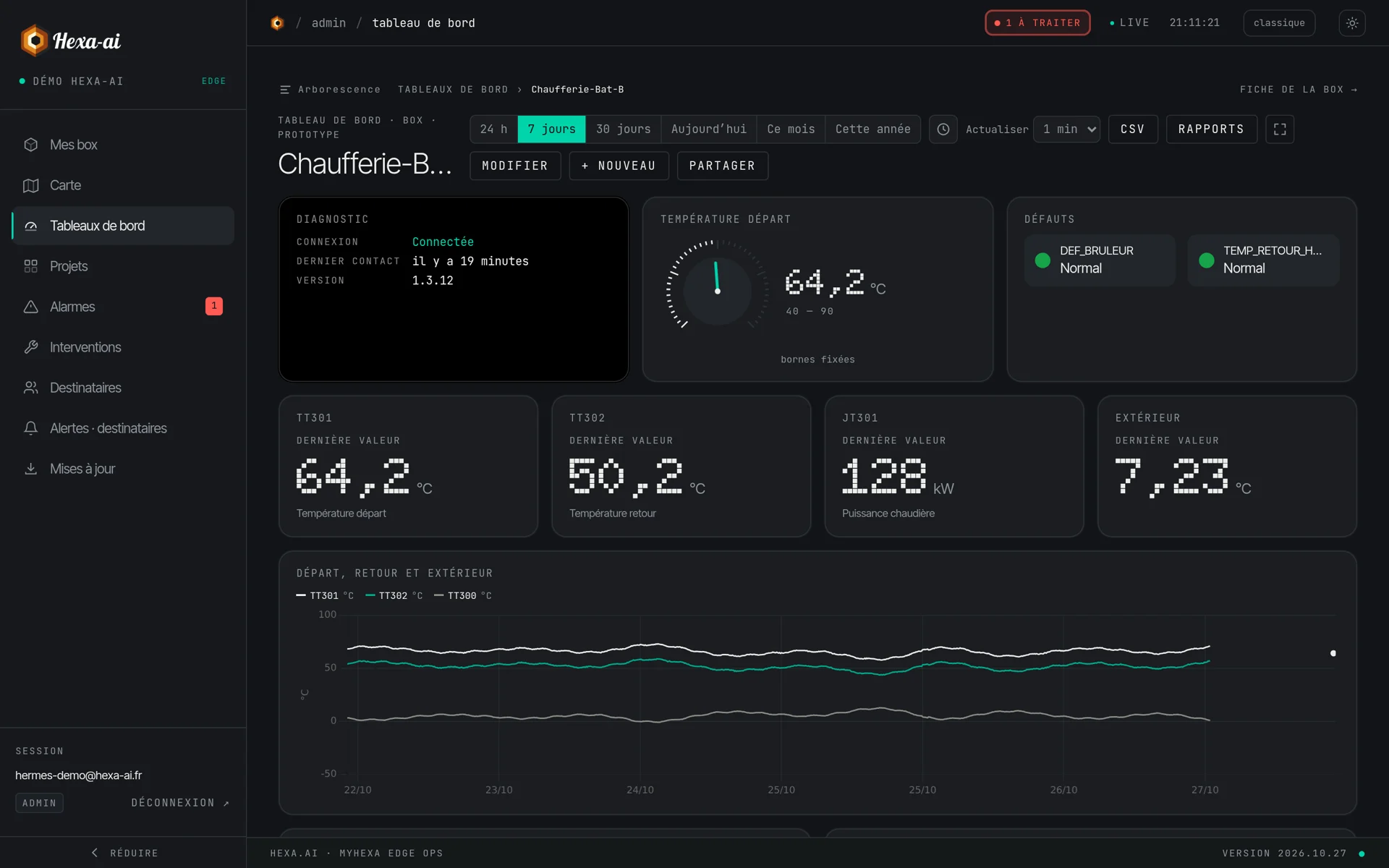Click the Hexa-ai logo in sidebar
1389x868 pixels.
coord(71,41)
